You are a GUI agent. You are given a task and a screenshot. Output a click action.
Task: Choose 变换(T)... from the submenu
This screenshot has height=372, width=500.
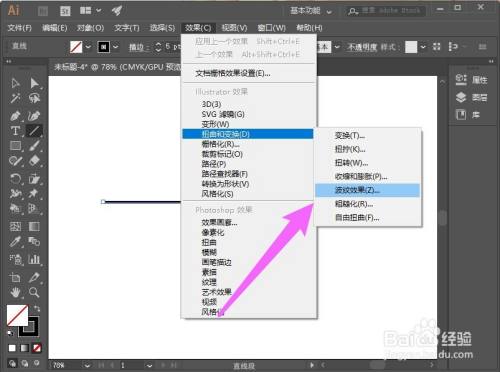pyautogui.click(x=367, y=136)
